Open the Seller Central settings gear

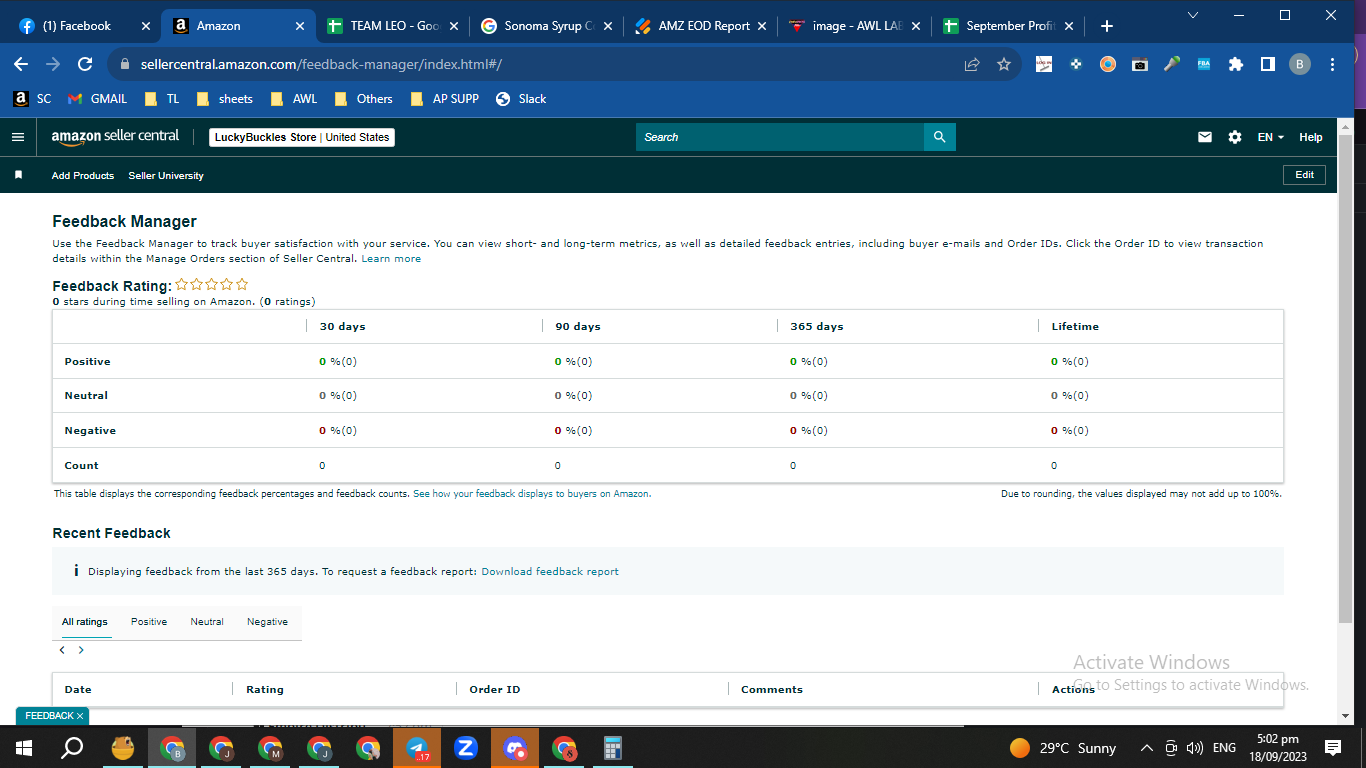click(x=1235, y=137)
